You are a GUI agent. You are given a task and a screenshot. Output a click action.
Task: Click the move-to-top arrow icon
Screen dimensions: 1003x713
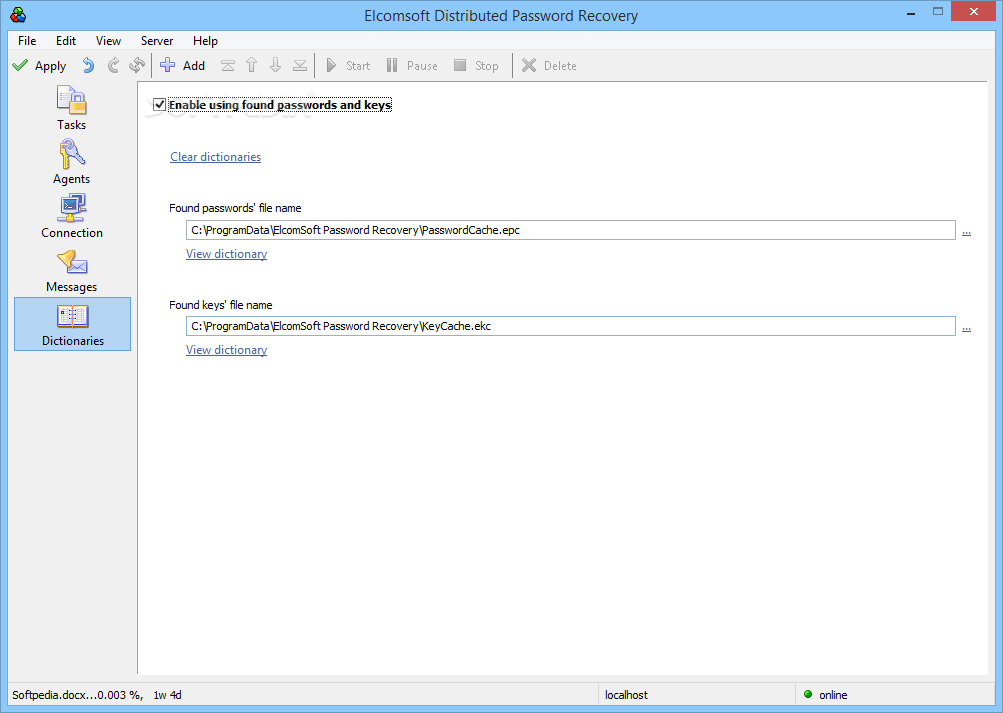(x=228, y=65)
